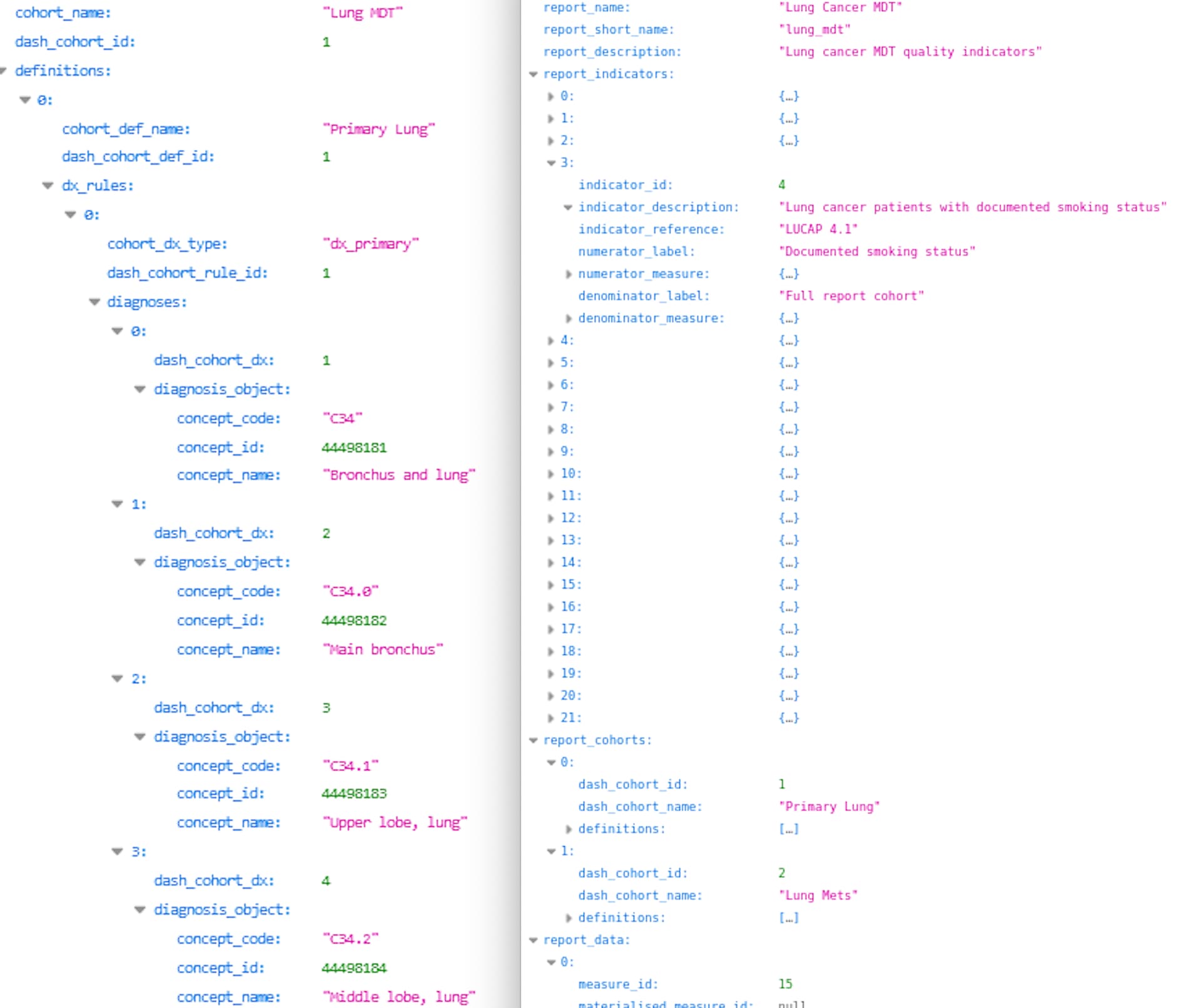Select the "Upper lobe, lung" value

pyautogui.click(x=395, y=822)
